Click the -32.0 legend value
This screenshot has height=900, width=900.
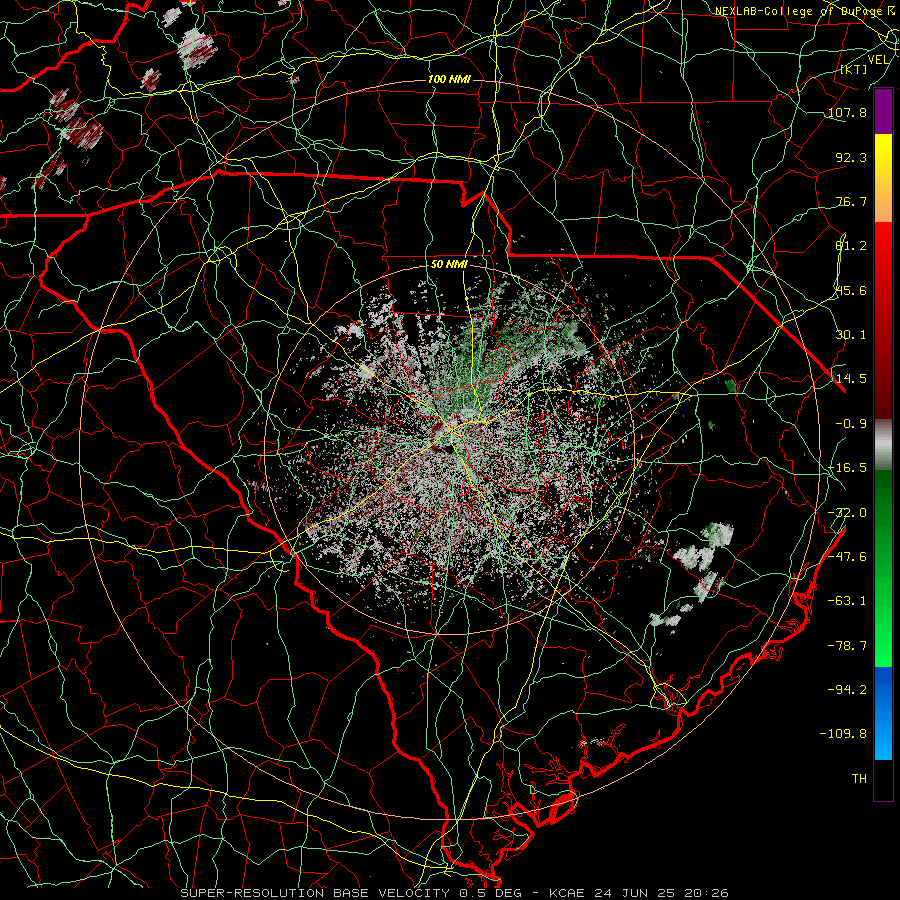click(x=847, y=513)
